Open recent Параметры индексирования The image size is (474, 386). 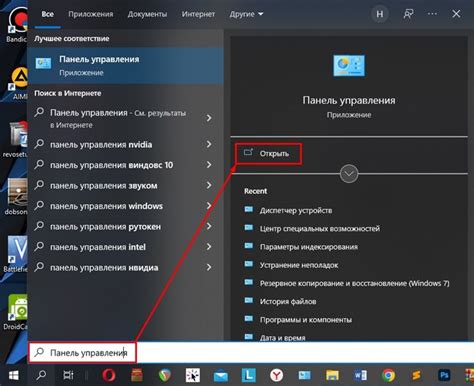coord(309,247)
